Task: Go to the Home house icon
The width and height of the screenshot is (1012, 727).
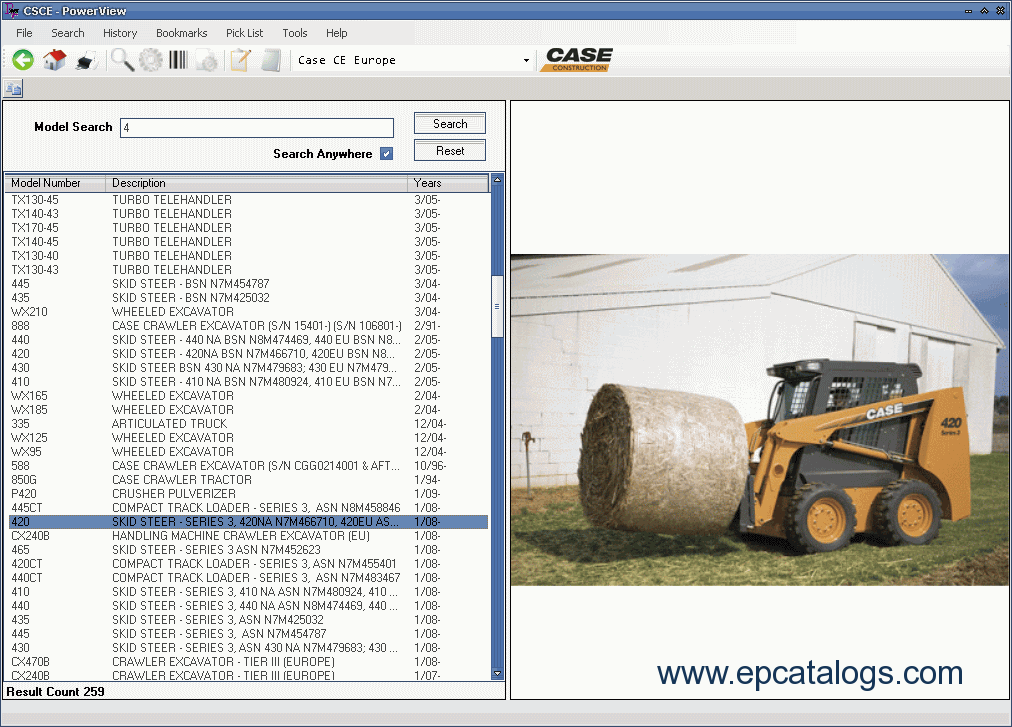Action: [x=55, y=60]
